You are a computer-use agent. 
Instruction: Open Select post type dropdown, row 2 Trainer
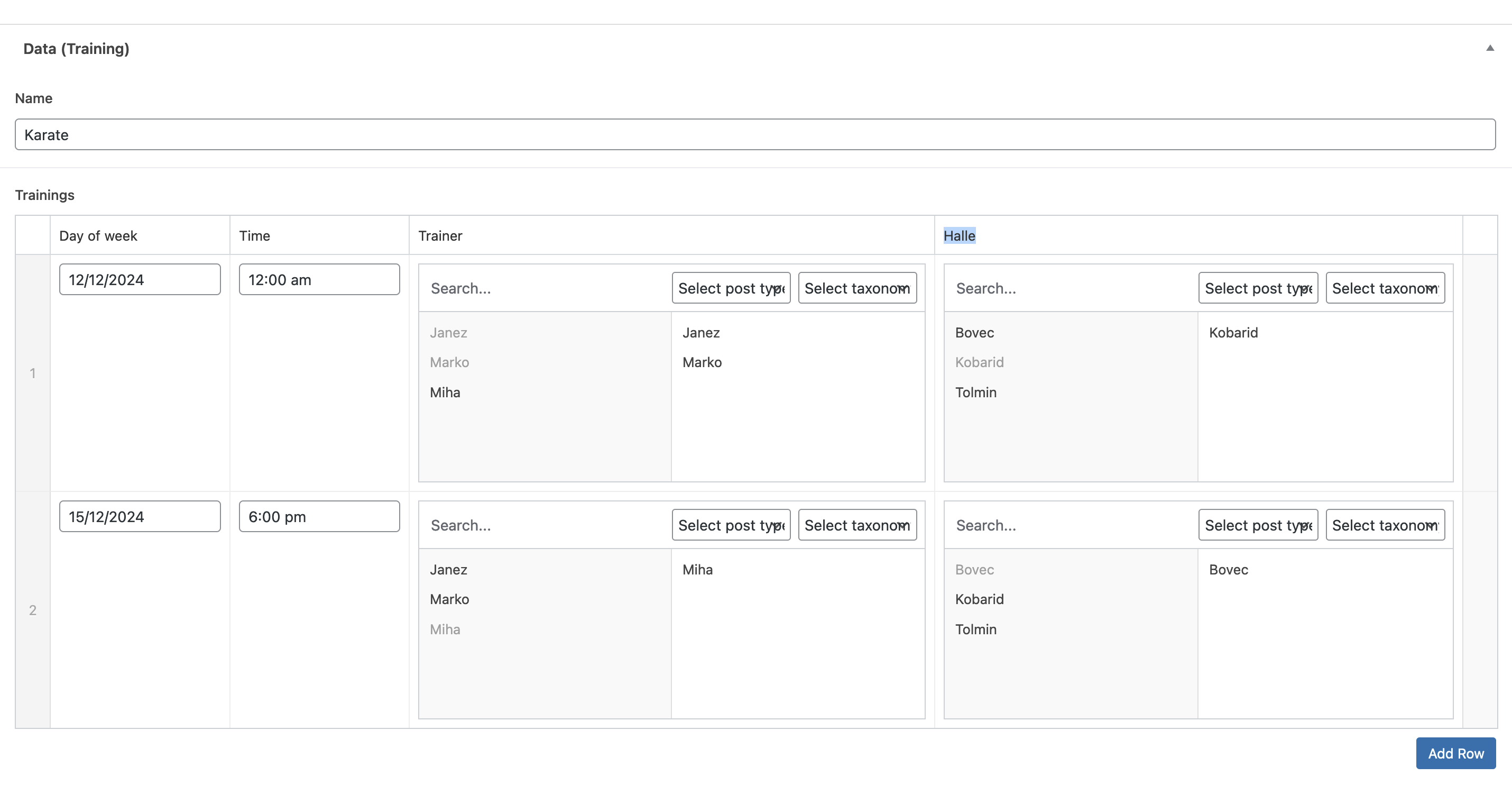(x=731, y=525)
